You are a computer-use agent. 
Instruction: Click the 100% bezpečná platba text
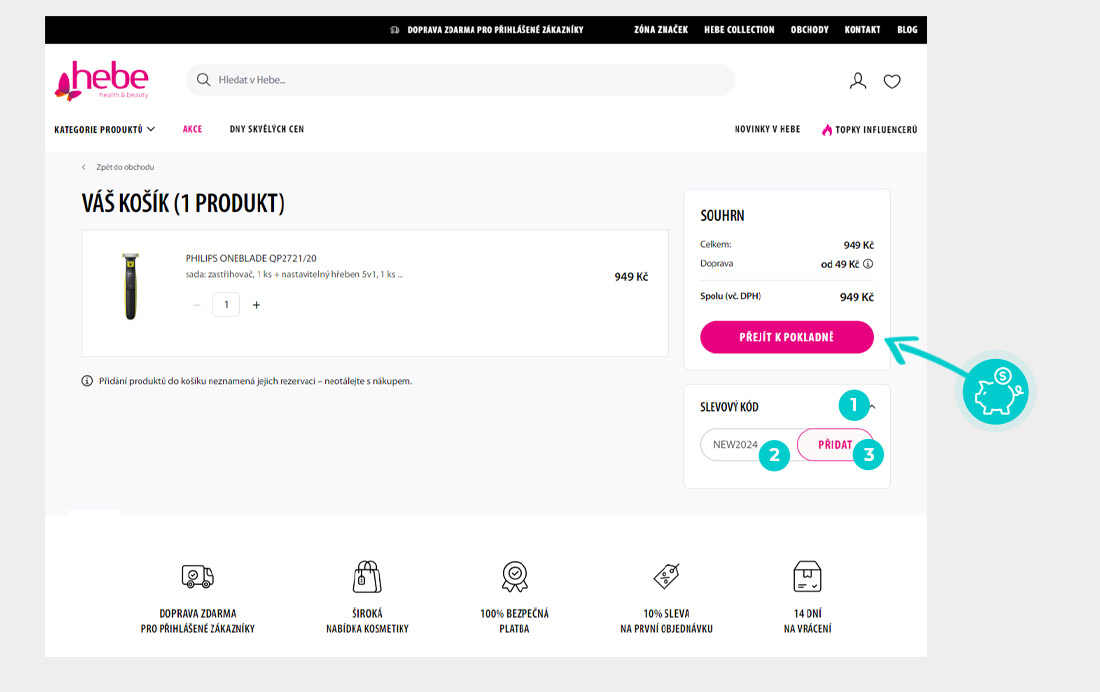click(x=514, y=621)
